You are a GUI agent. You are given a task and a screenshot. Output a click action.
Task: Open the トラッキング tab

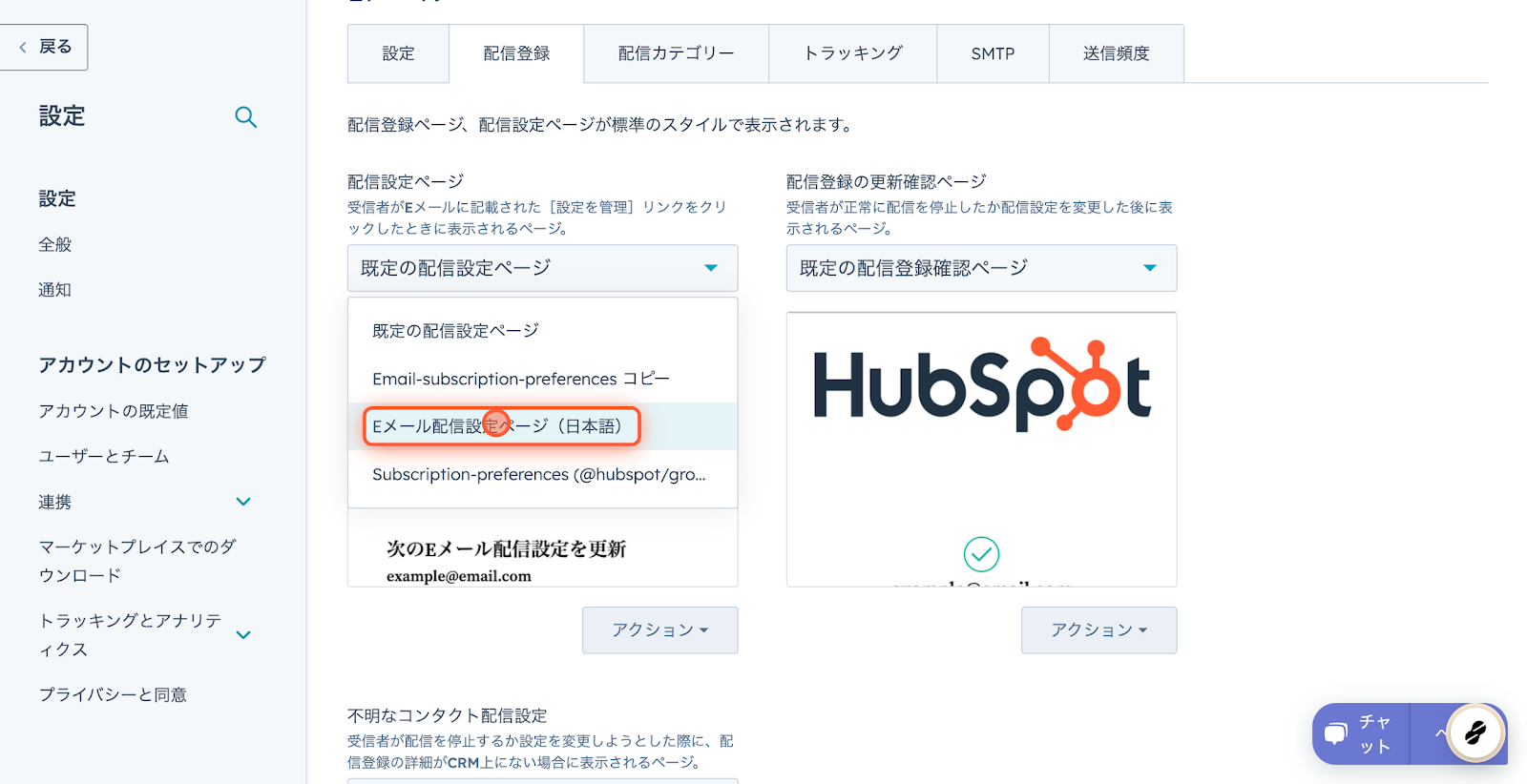[x=853, y=53]
